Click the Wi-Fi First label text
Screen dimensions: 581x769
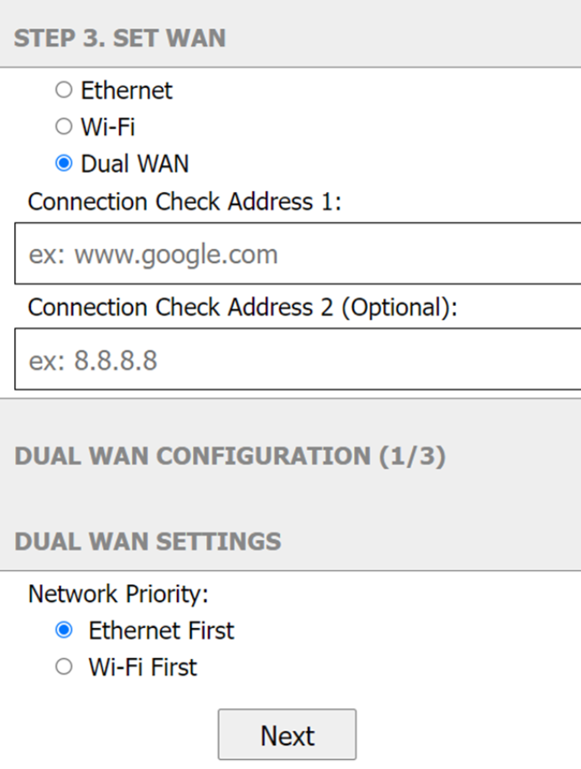tap(143, 667)
